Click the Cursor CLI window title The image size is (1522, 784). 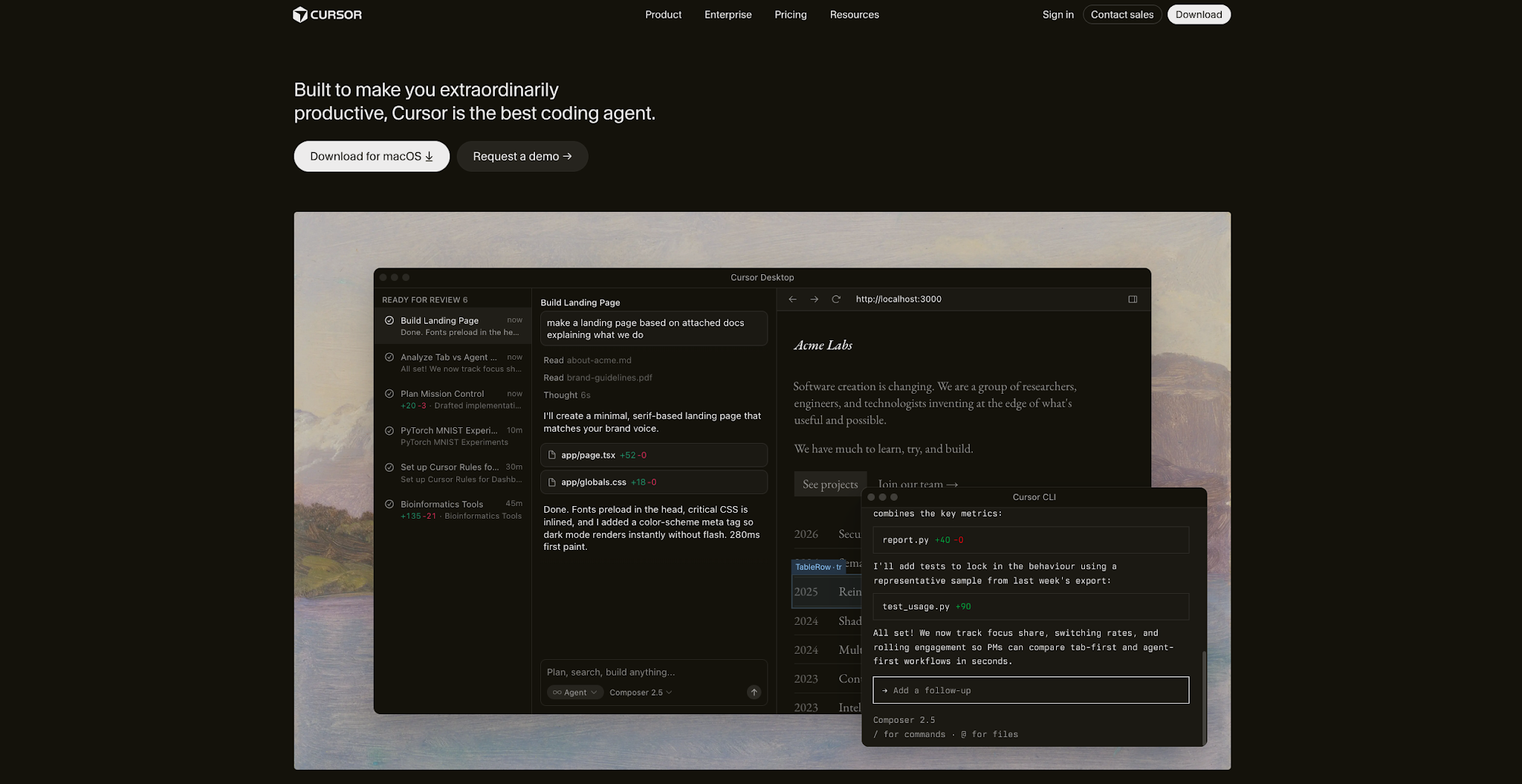pos(1034,497)
